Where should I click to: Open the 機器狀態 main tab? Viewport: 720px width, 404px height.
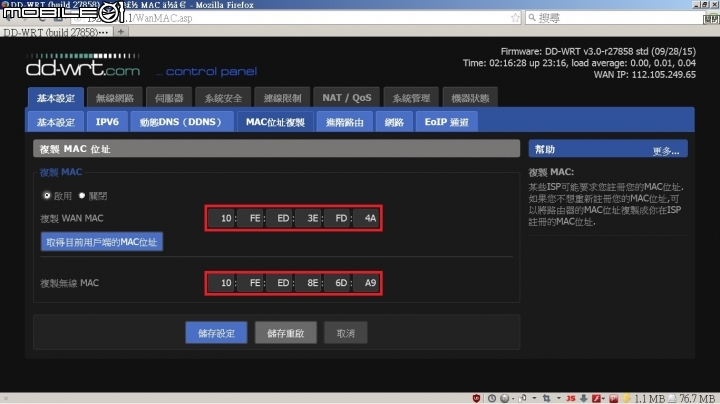click(x=470, y=98)
